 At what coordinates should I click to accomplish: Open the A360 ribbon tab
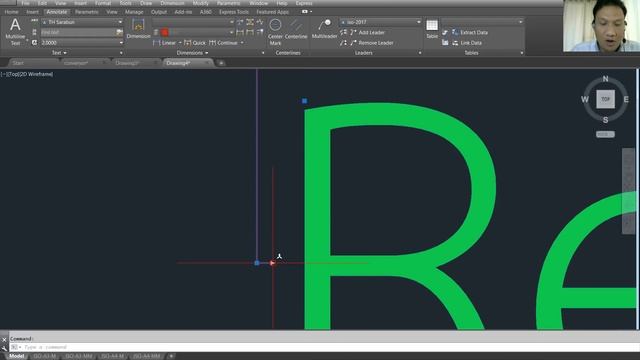[206, 12]
